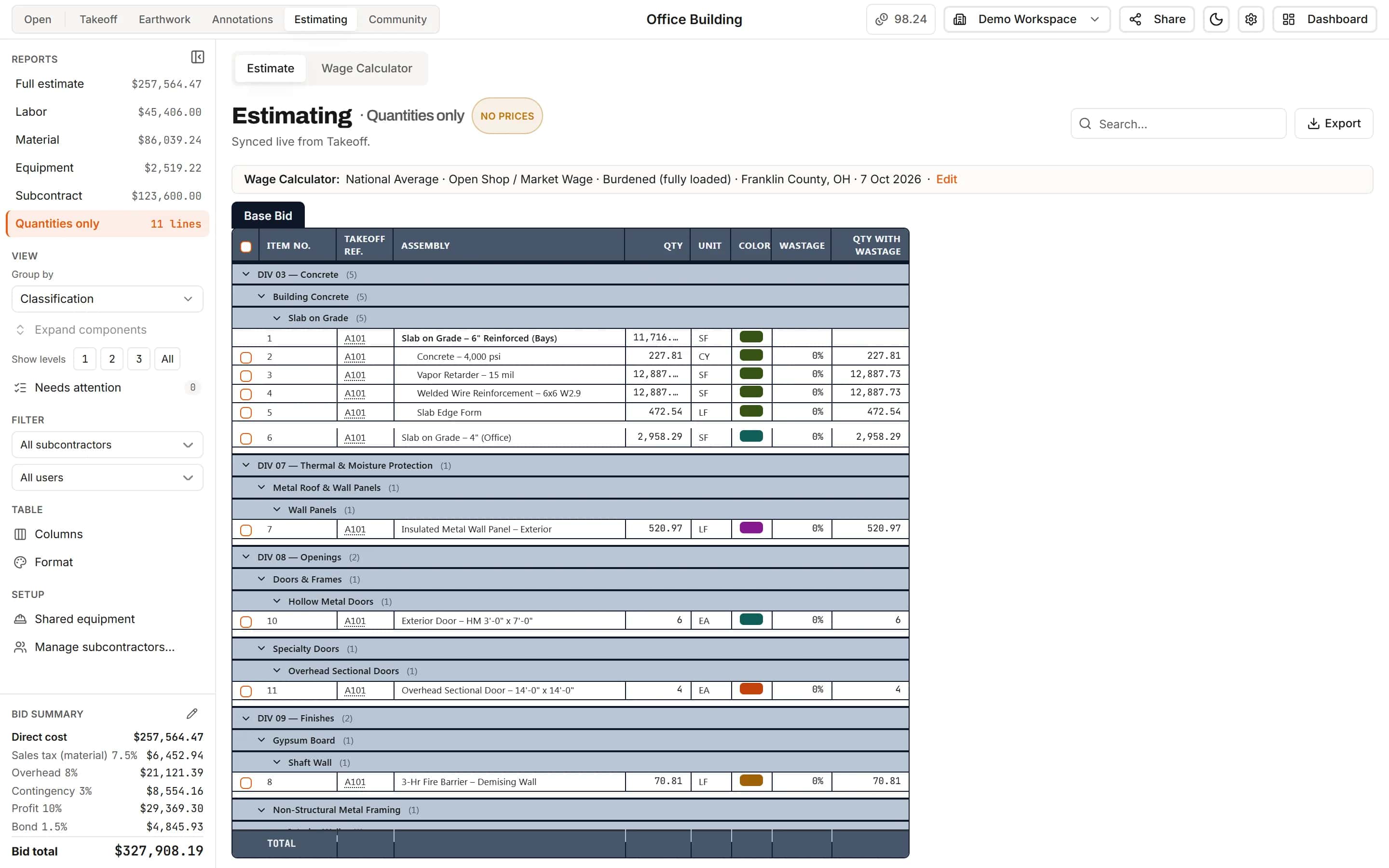Show Needs attention items

coord(107,388)
